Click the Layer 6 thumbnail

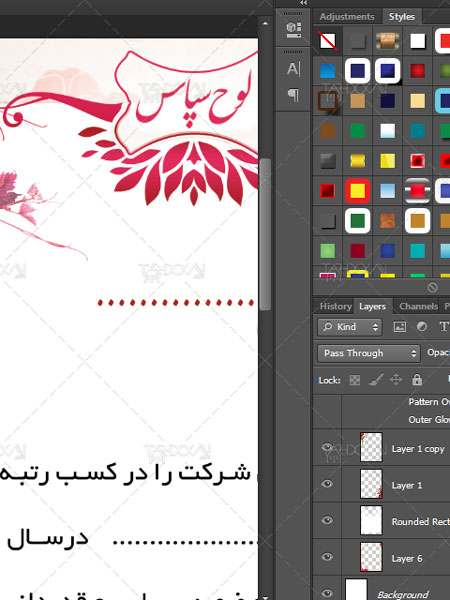pyautogui.click(x=371, y=557)
